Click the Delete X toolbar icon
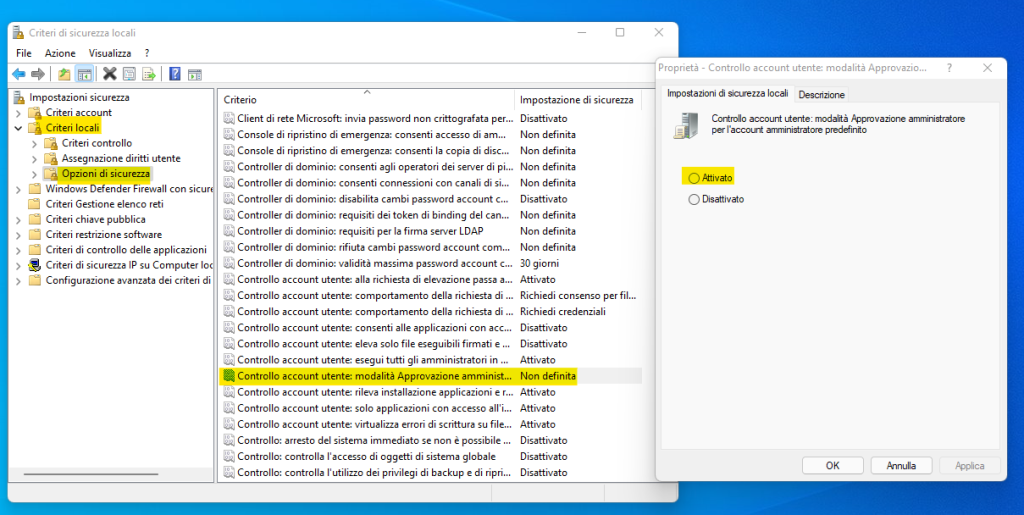Viewport: 1024px width, 515px height. click(110, 74)
